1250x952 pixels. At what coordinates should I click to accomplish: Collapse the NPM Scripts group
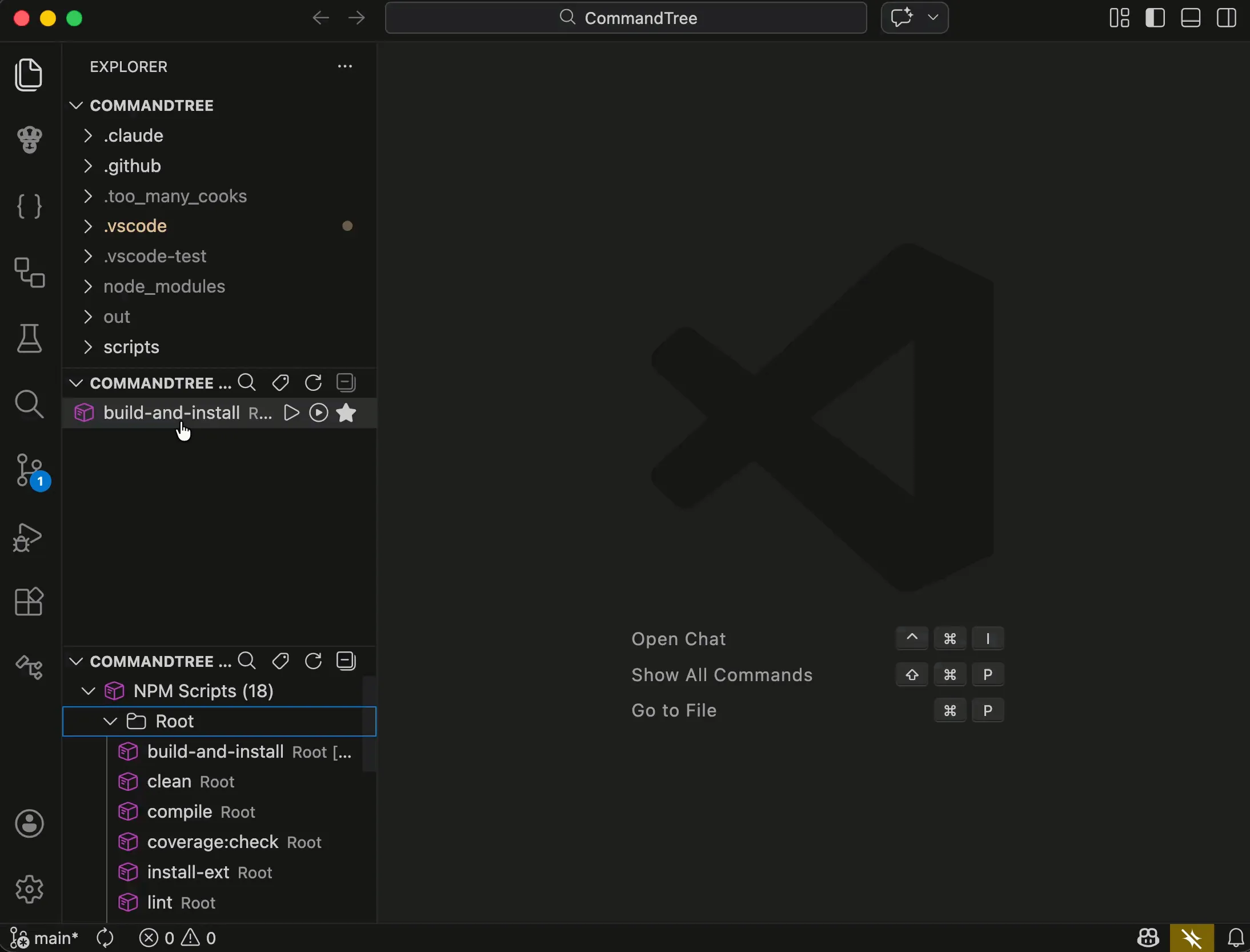click(87, 691)
